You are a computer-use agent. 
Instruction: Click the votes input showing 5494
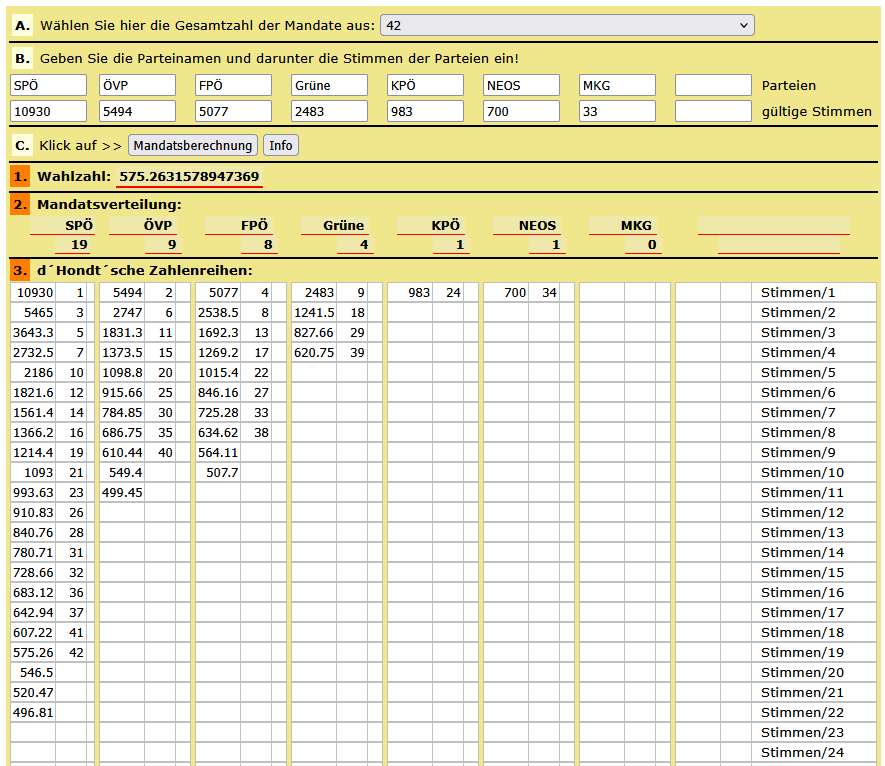tap(137, 112)
